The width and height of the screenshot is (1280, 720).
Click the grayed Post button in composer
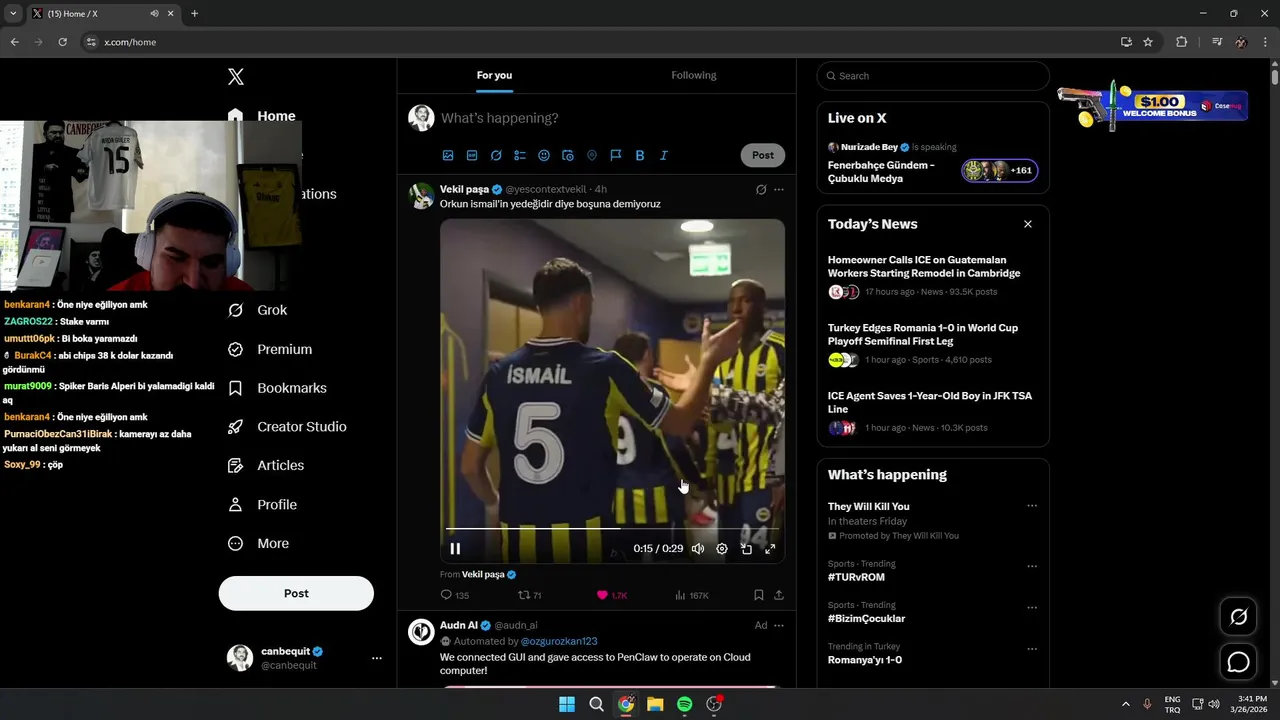[x=763, y=155]
